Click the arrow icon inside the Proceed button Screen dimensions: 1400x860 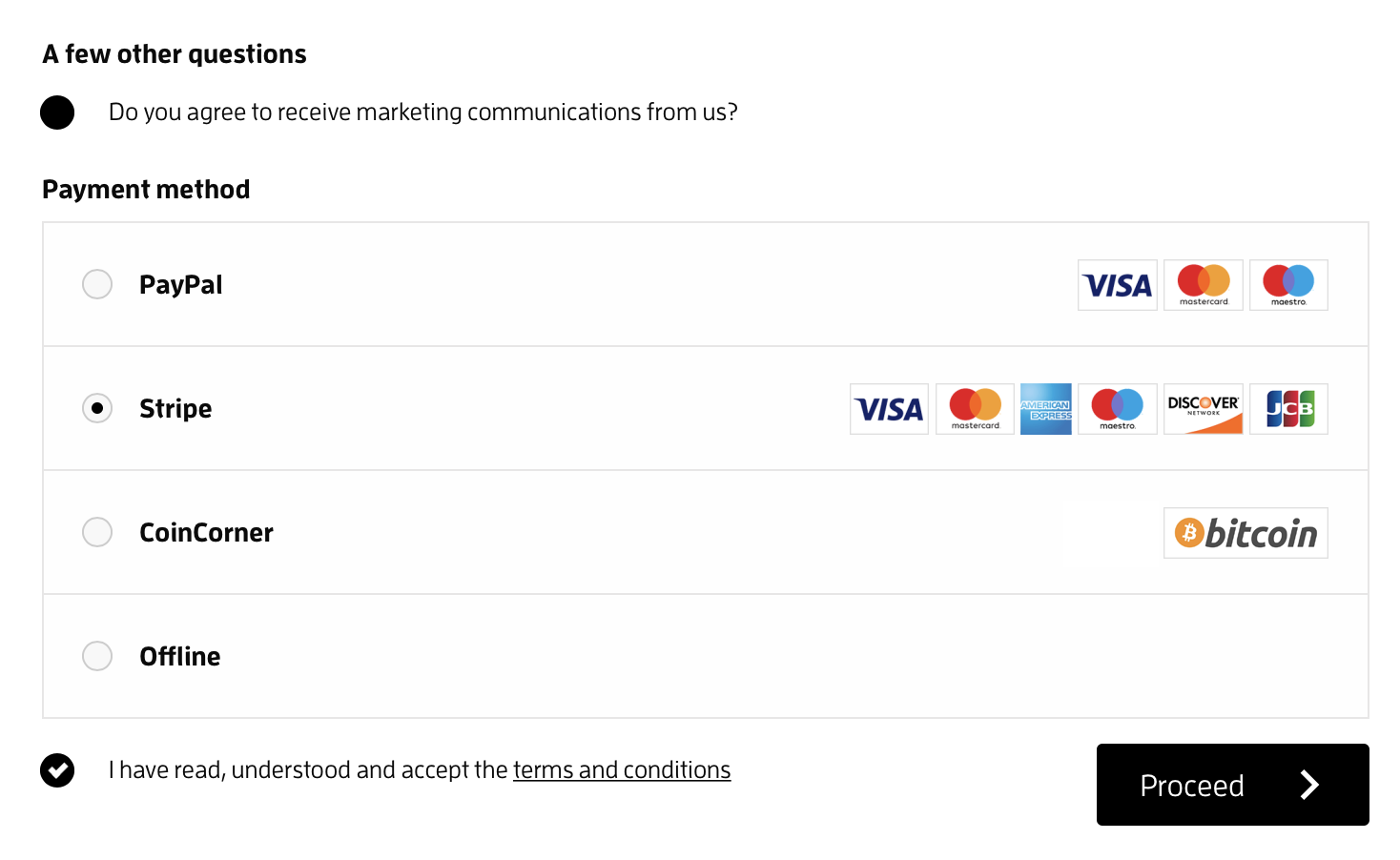point(1309,785)
